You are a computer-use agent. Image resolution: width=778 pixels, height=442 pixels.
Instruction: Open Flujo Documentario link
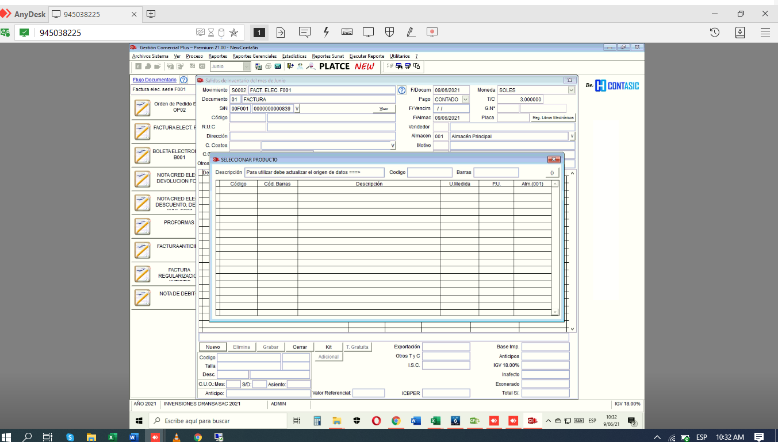pyautogui.click(x=154, y=79)
